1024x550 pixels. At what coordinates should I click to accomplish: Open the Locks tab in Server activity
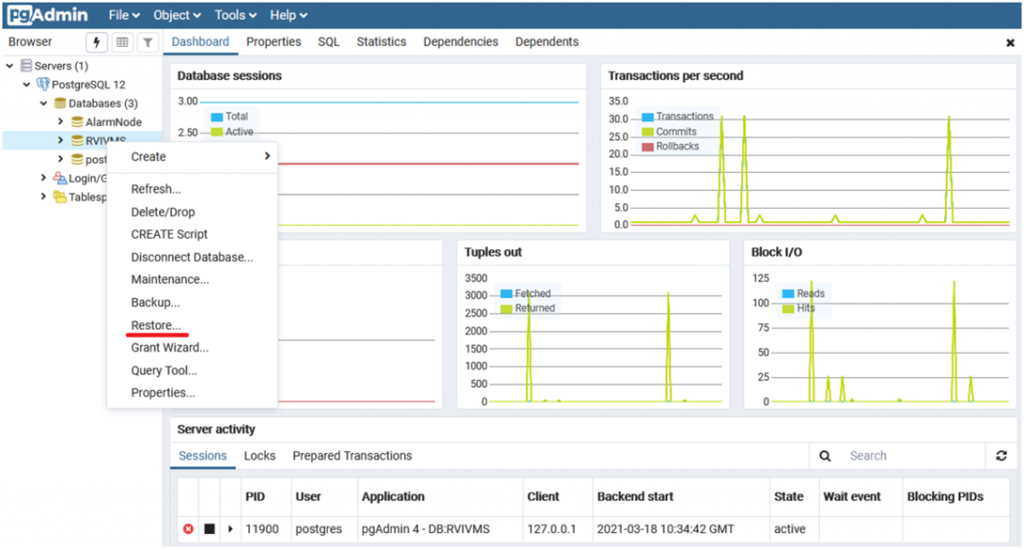[259, 456]
